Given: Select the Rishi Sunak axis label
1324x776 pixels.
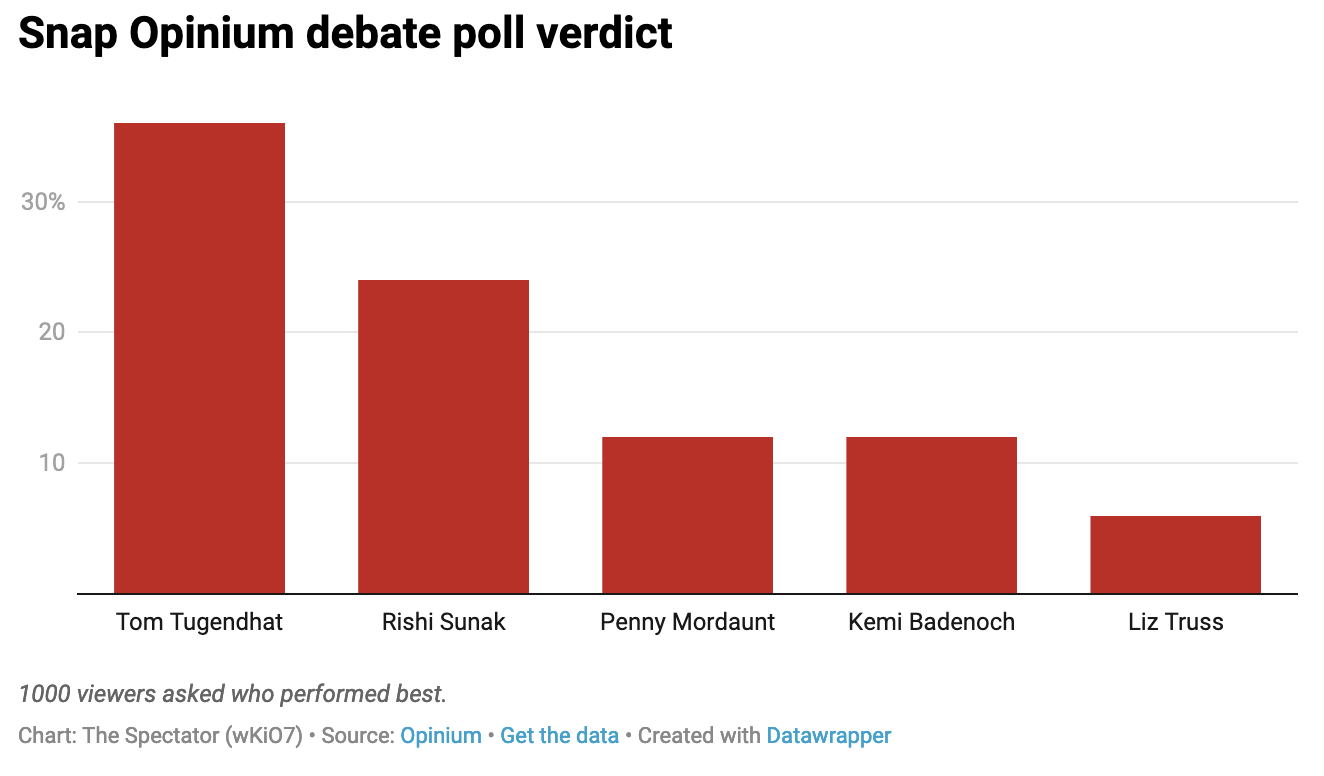Looking at the screenshot, I should point(443,622).
